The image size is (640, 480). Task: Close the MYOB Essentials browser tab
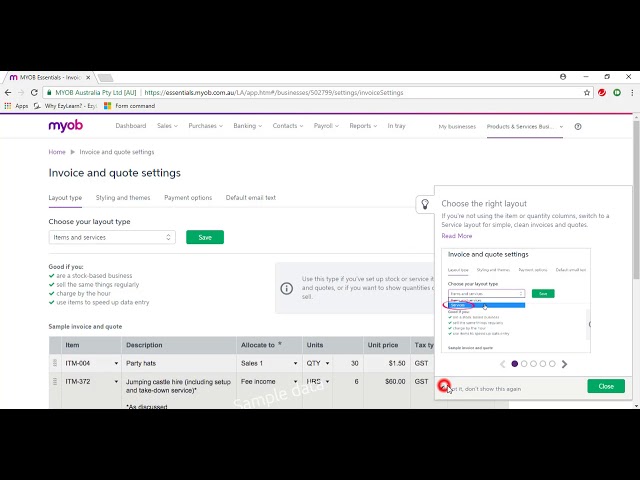click(88, 77)
